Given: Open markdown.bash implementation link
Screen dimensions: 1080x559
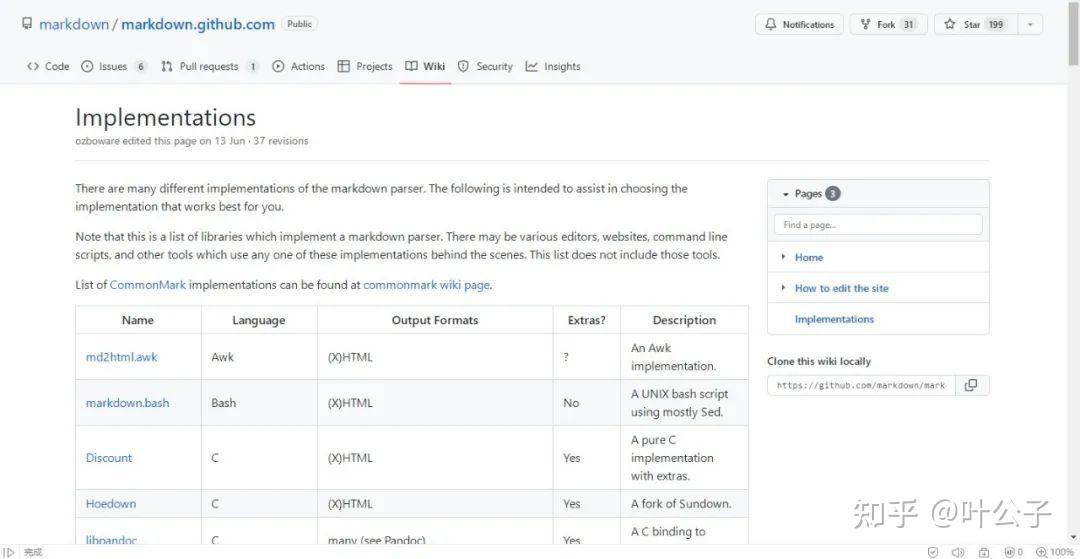Looking at the screenshot, I should point(127,403).
